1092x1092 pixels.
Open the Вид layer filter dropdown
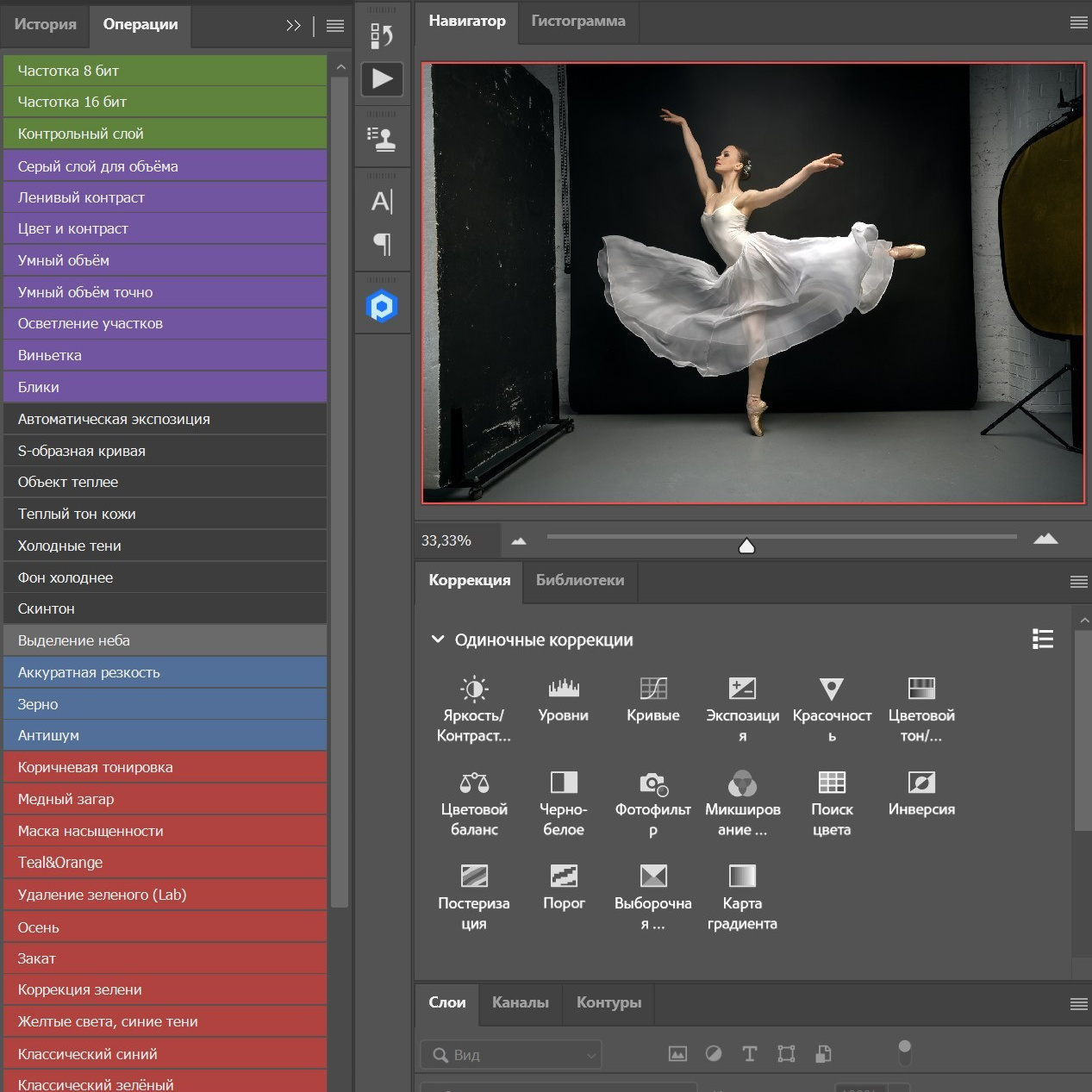tap(511, 1054)
